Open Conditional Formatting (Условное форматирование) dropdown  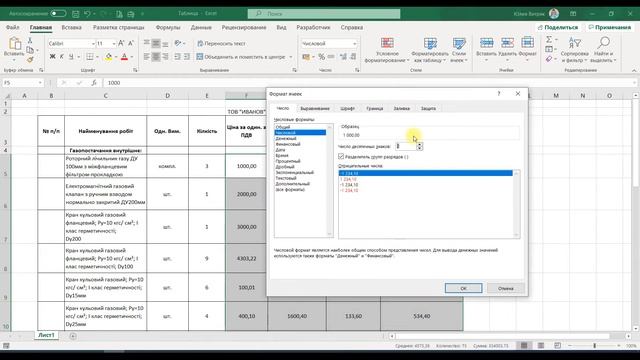(387, 50)
